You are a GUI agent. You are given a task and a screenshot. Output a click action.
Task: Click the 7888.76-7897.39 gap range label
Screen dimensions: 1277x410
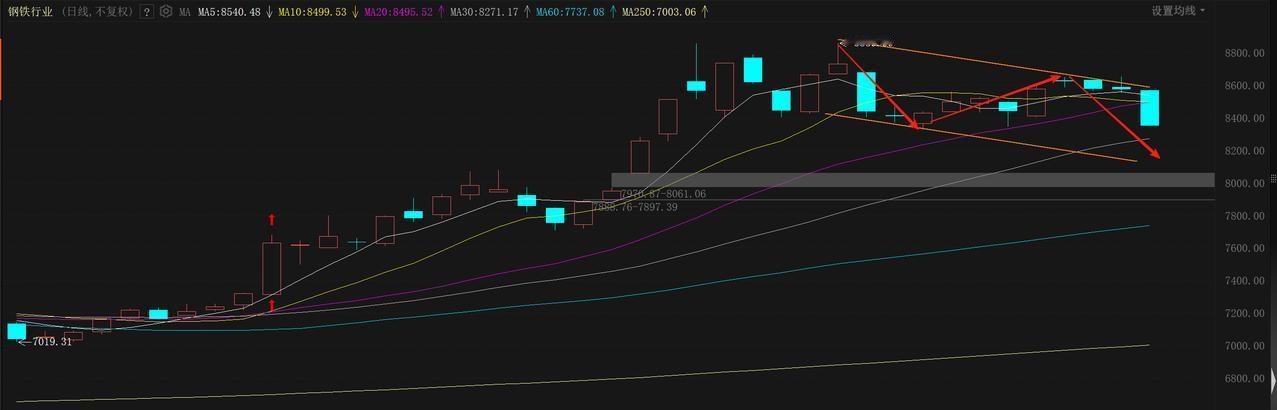tap(635, 207)
